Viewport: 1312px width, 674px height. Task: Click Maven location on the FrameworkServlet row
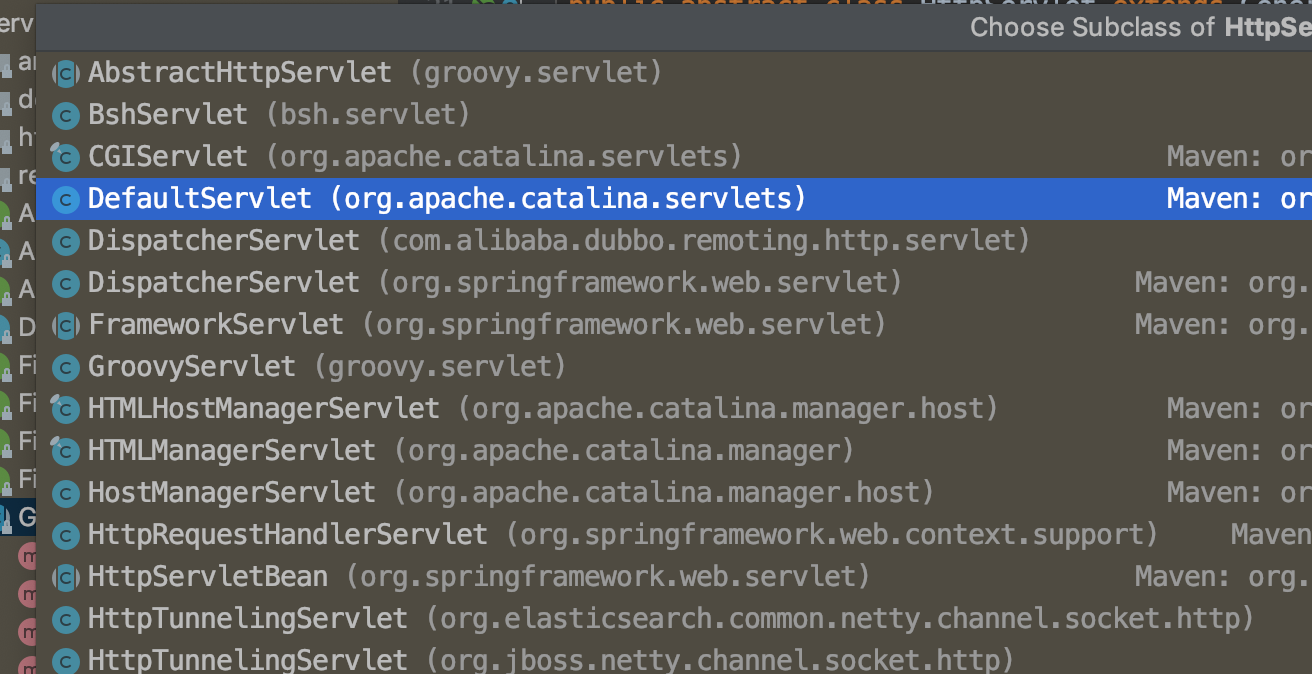coord(1223,326)
